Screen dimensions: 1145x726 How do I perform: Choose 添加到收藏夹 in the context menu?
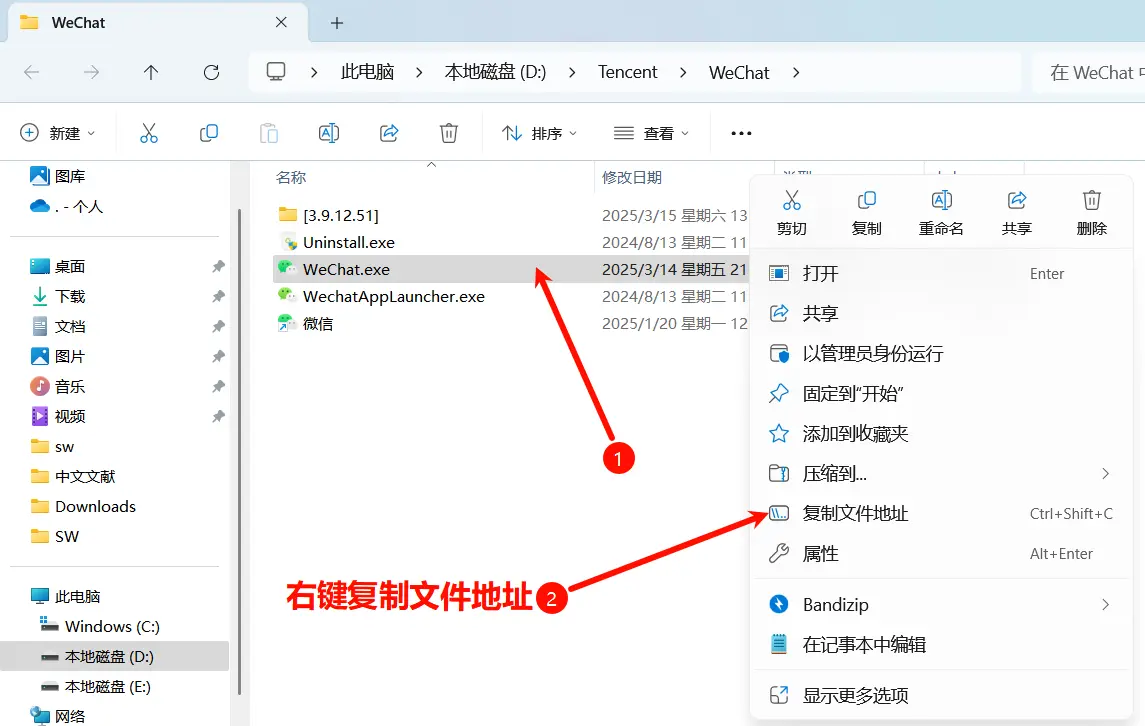point(941,434)
